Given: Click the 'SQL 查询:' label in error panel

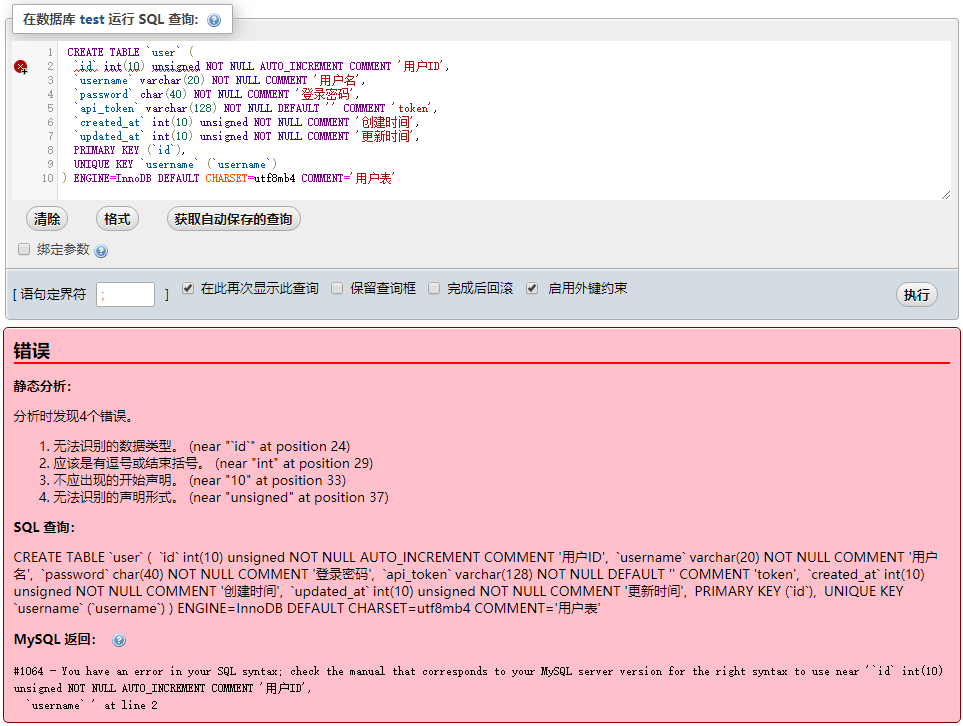Looking at the screenshot, I should coord(44,528).
